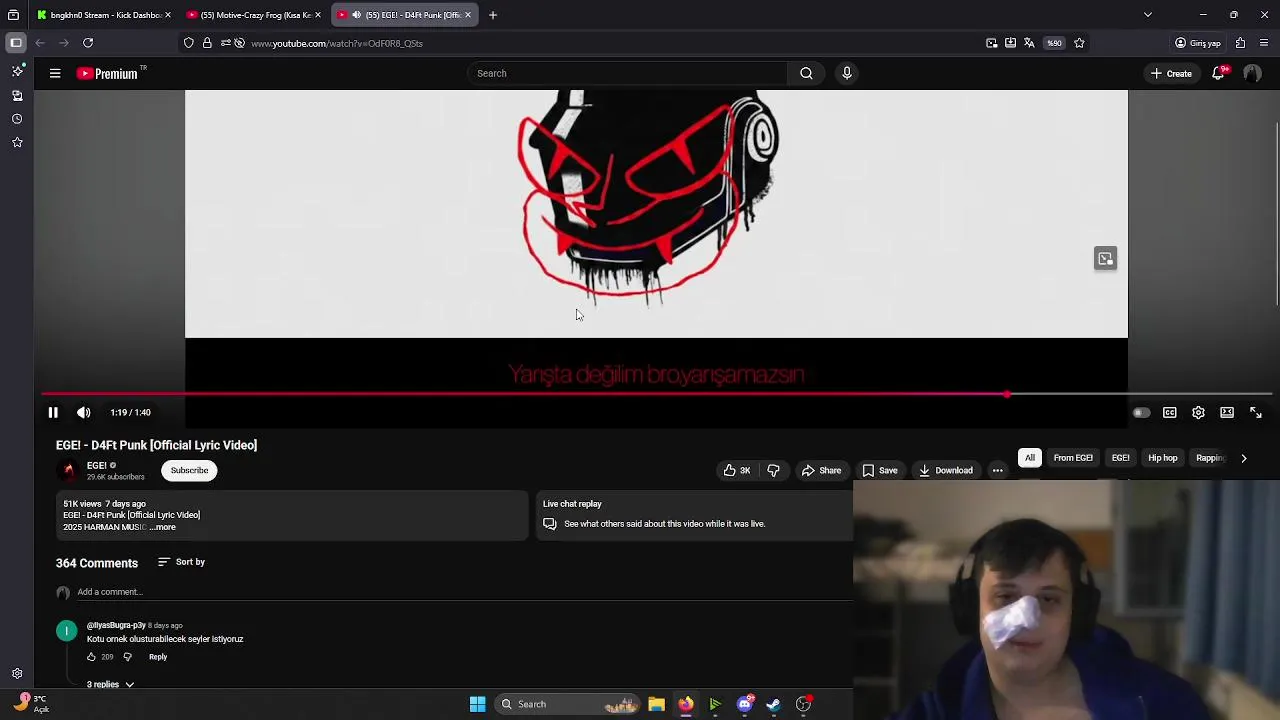Select the Hip hop chip

(x=1162, y=458)
